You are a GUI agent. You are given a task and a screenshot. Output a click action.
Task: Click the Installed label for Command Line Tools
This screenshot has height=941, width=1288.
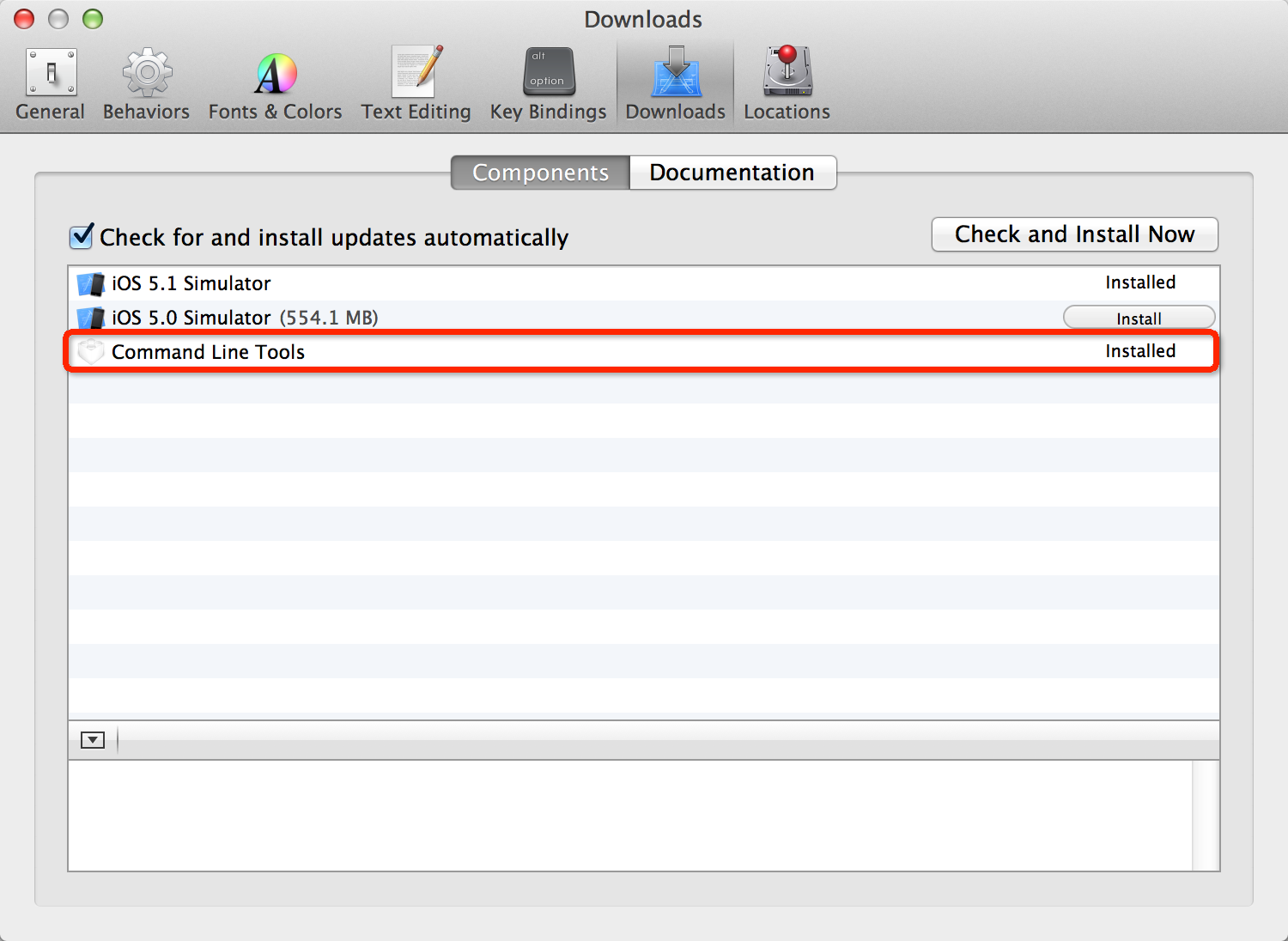click(1140, 350)
